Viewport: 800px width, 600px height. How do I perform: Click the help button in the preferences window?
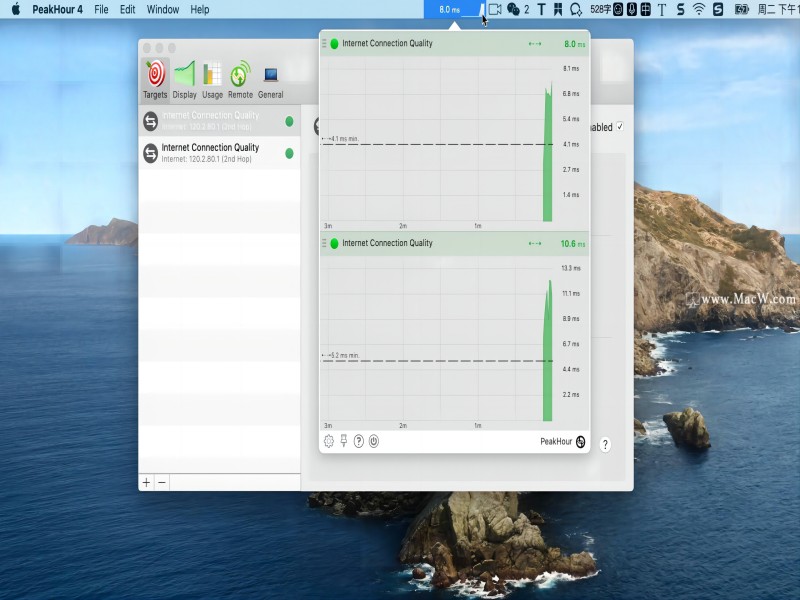tap(605, 445)
